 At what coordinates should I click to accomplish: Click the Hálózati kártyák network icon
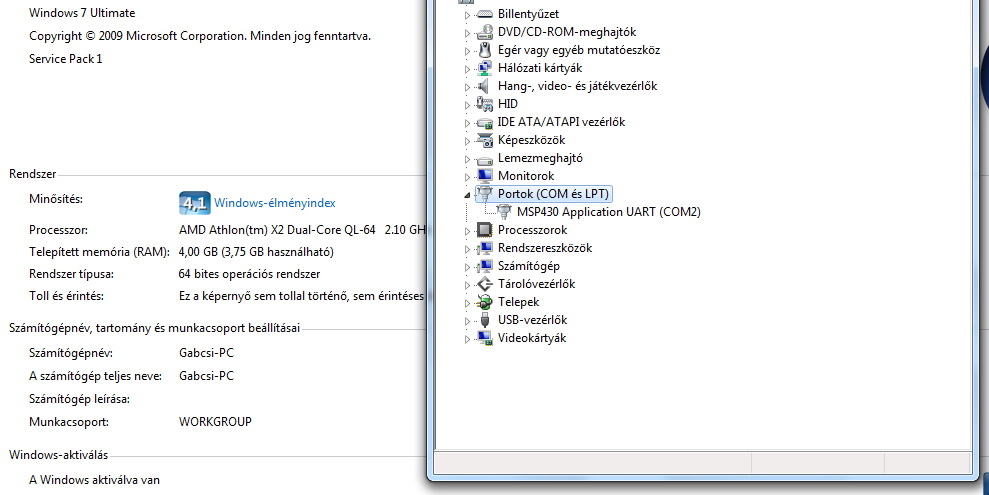pos(484,67)
